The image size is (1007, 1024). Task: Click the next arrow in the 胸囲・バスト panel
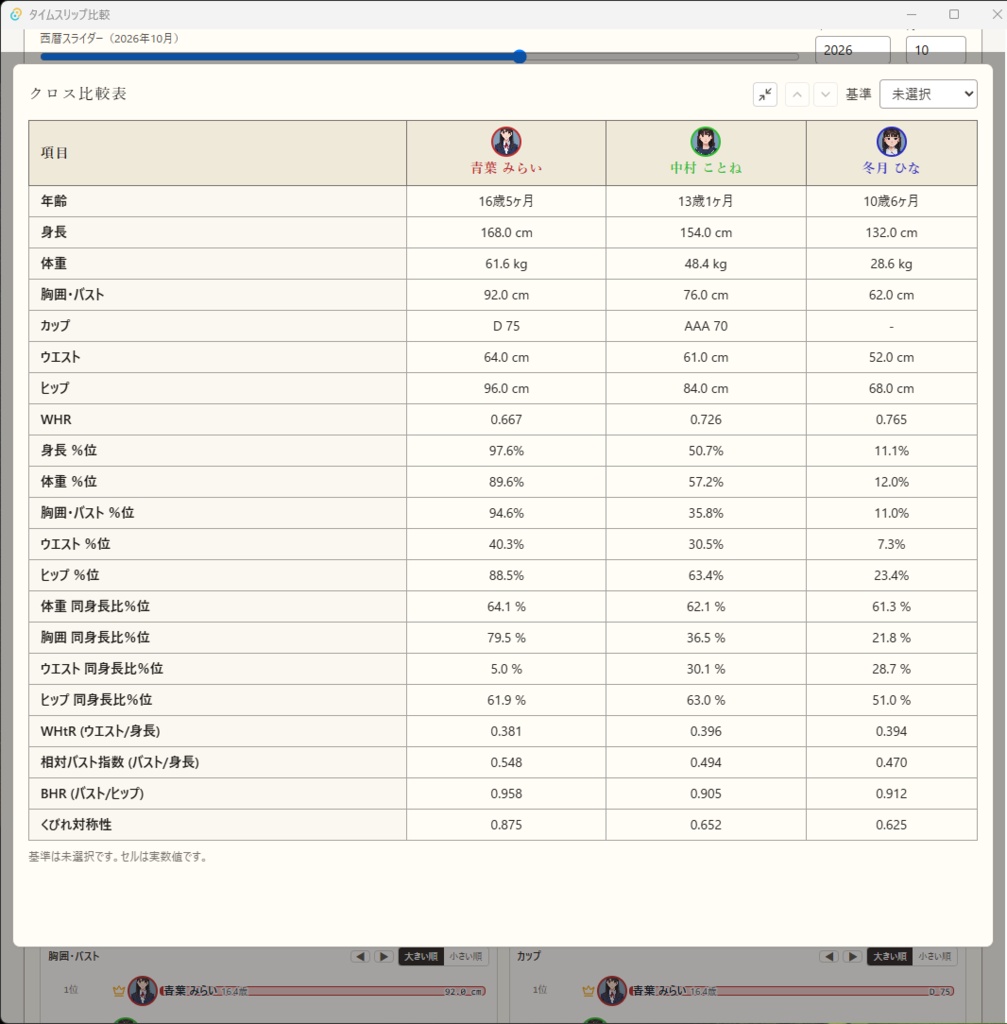(x=383, y=956)
